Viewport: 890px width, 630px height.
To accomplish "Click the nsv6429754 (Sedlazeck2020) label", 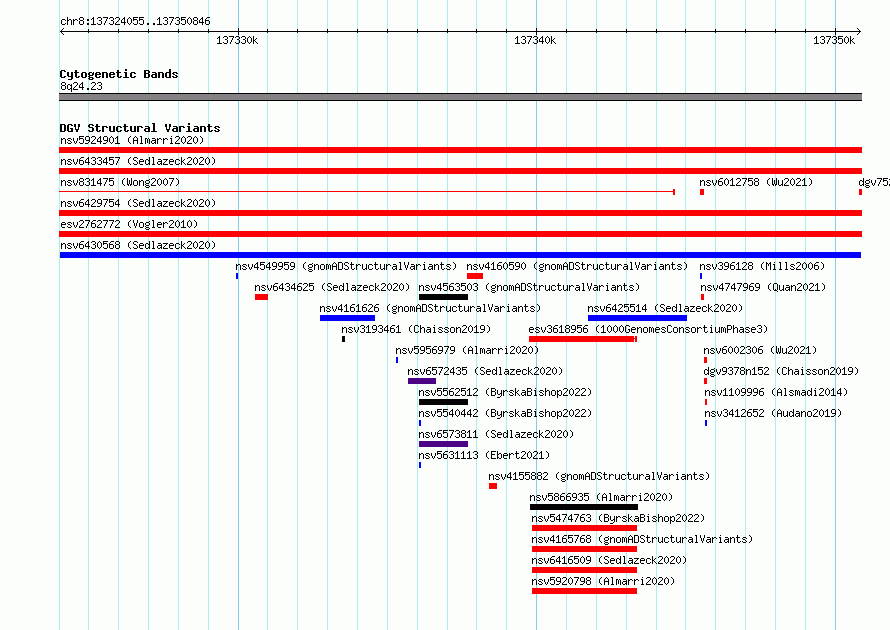I will 138,203.
